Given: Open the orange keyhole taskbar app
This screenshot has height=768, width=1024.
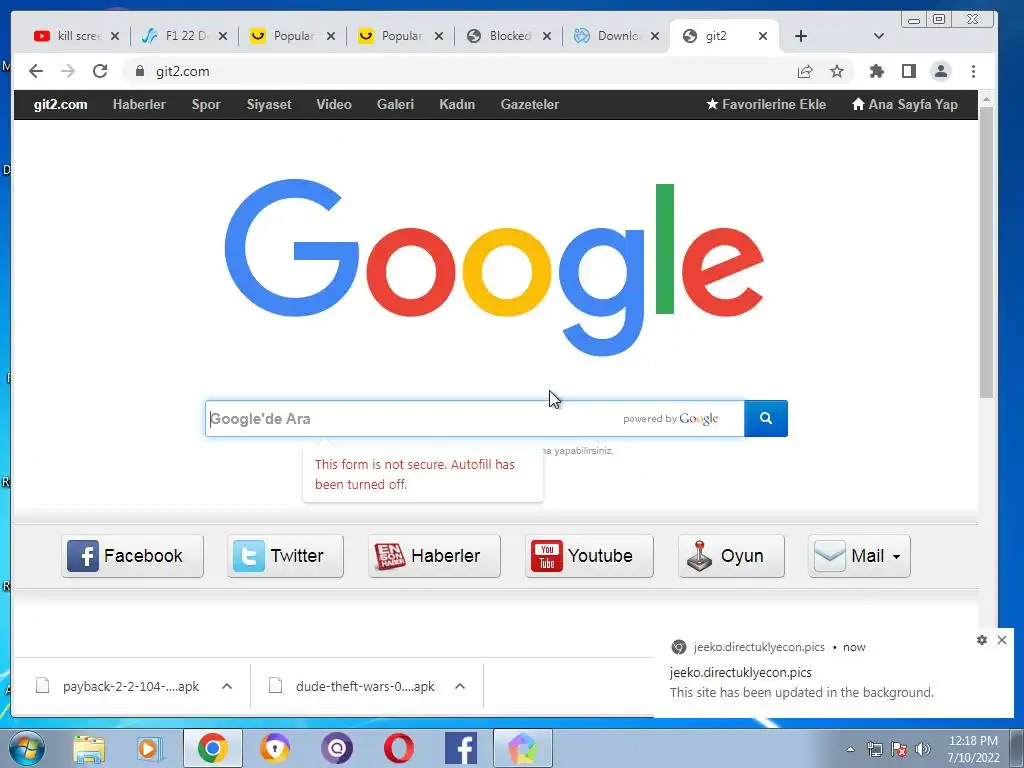Looking at the screenshot, I should pyautogui.click(x=274, y=748).
